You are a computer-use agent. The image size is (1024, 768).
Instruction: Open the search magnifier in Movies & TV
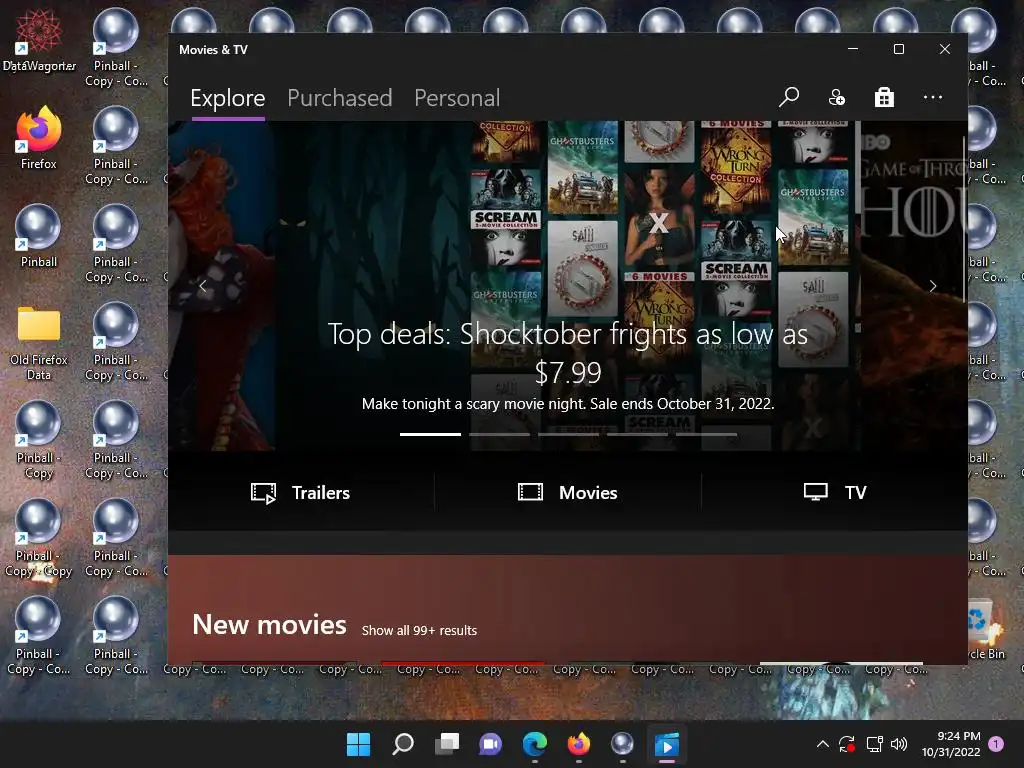pyautogui.click(x=789, y=97)
